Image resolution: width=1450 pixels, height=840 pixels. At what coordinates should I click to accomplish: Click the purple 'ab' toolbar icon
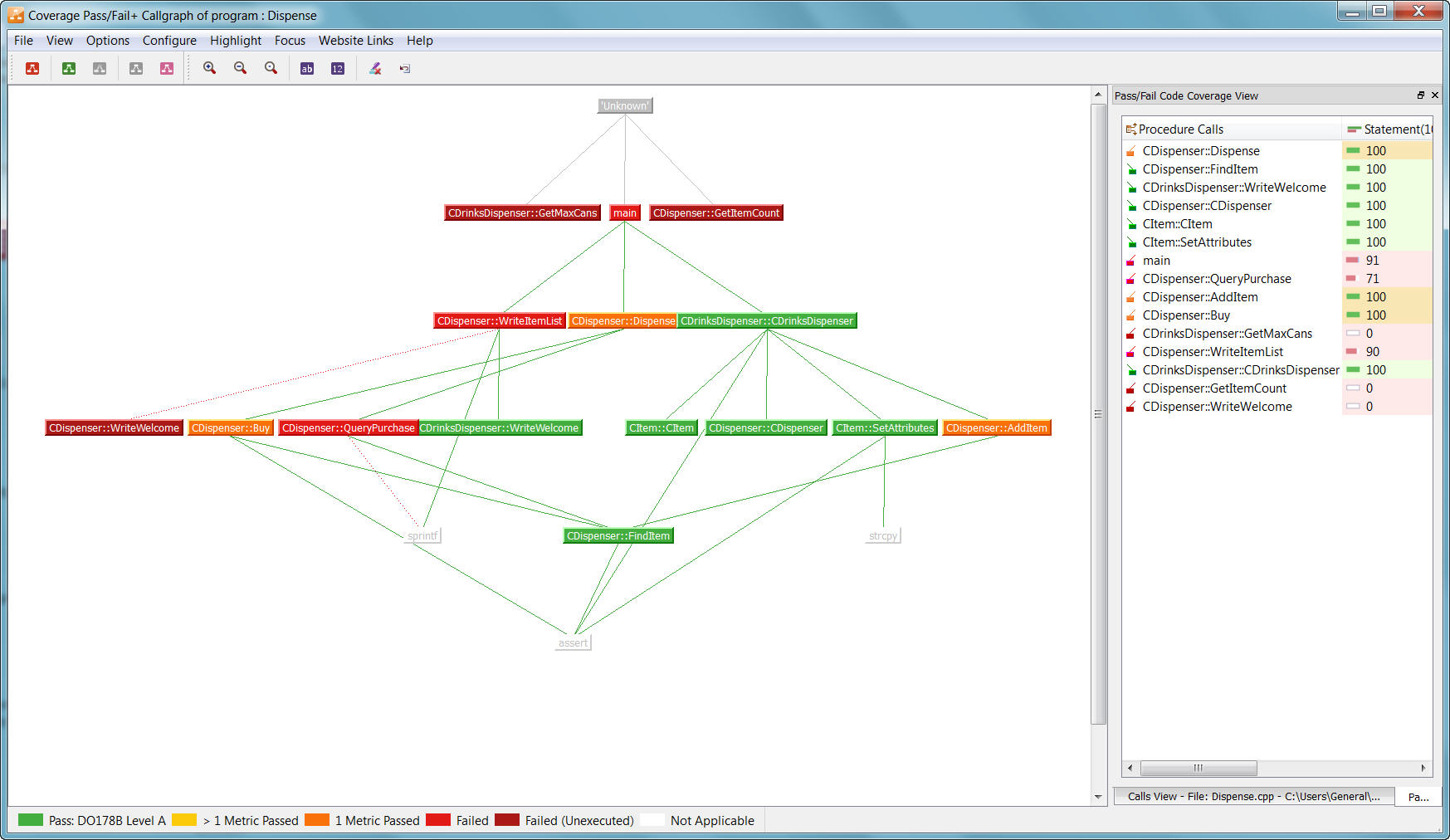[x=307, y=69]
